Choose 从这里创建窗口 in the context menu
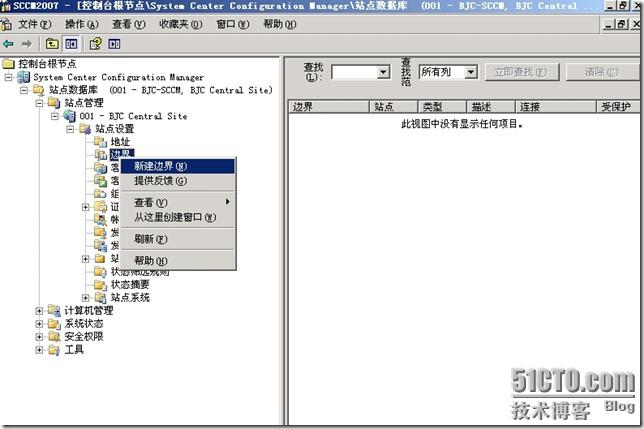Viewport: 644px width, 429px height. [178, 217]
